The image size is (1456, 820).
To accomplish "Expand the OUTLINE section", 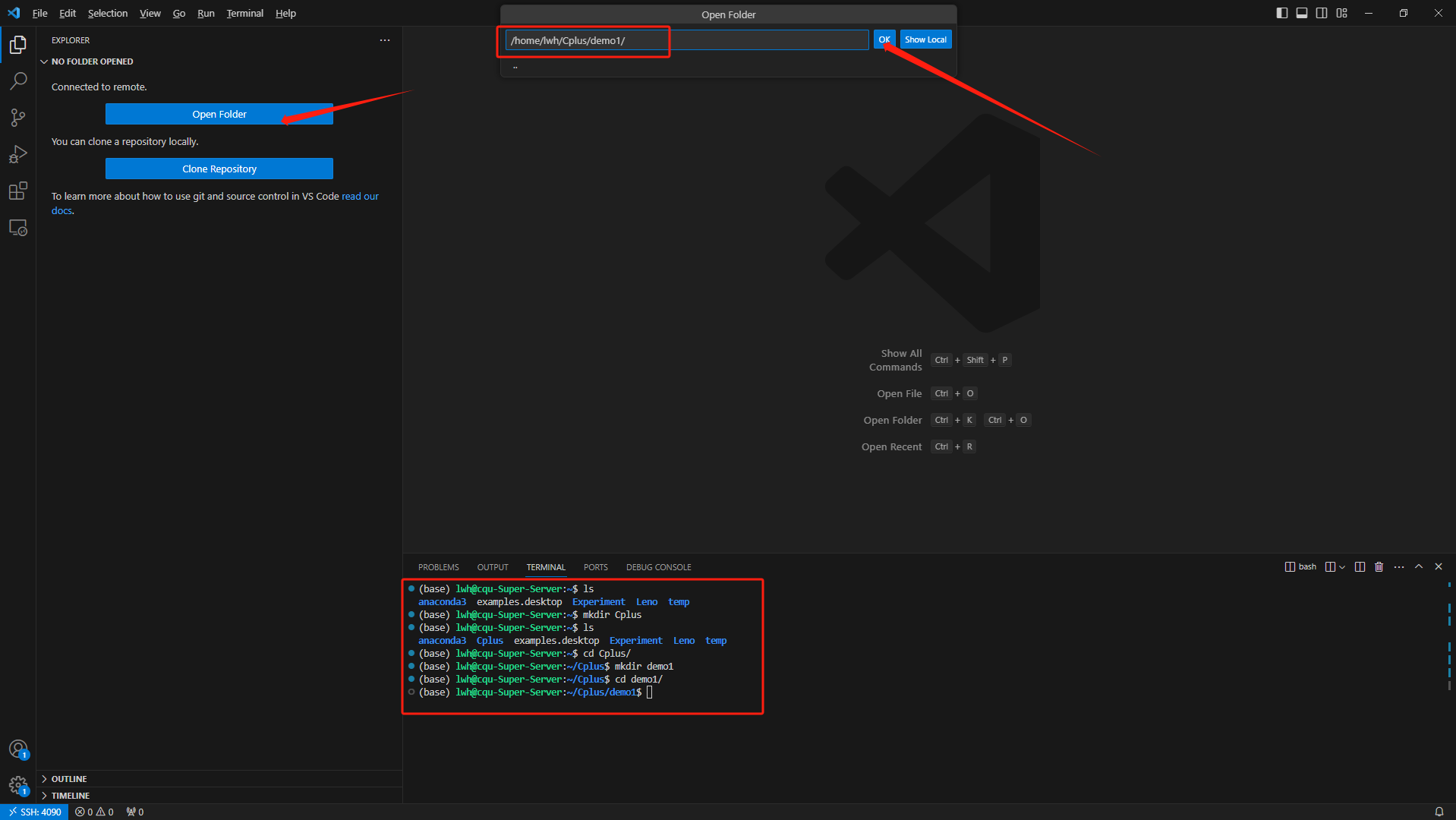I will 219,779.
